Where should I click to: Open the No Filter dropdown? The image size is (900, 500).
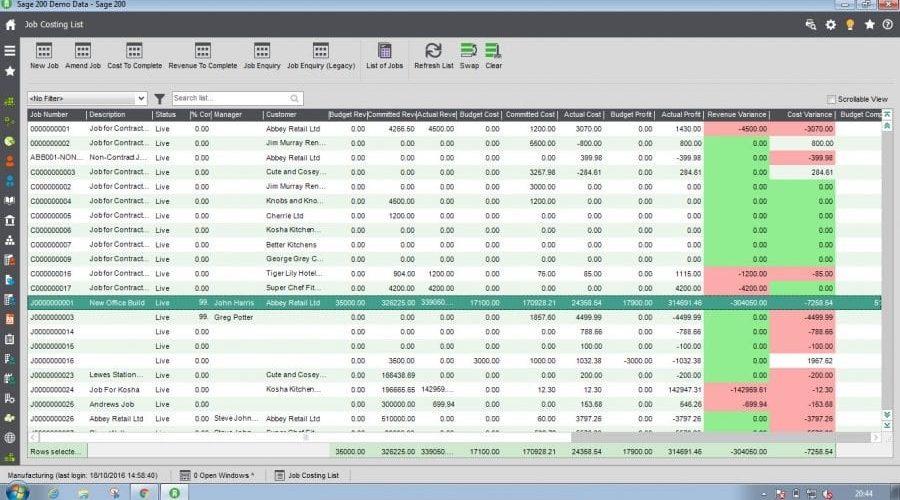pyautogui.click(x=87, y=99)
